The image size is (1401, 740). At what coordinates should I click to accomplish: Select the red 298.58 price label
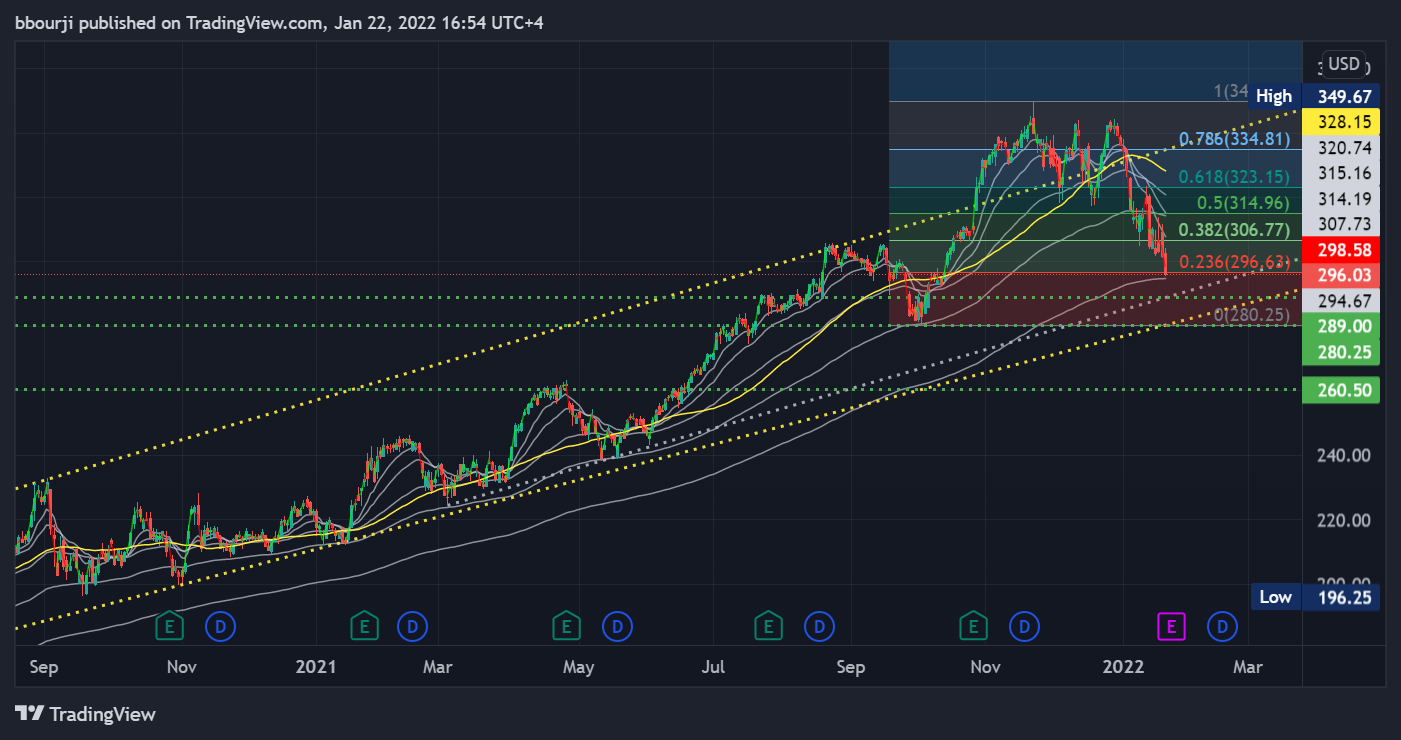pyautogui.click(x=1341, y=249)
